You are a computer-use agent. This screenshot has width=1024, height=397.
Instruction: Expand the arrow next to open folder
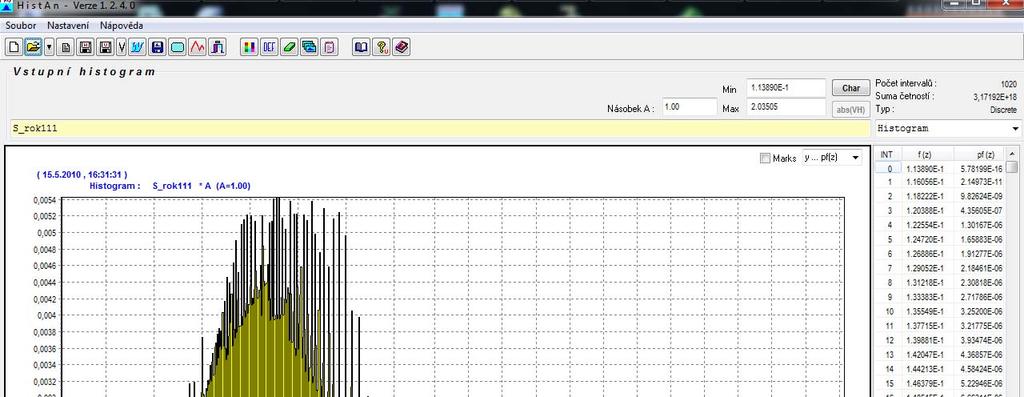click(x=49, y=47)
